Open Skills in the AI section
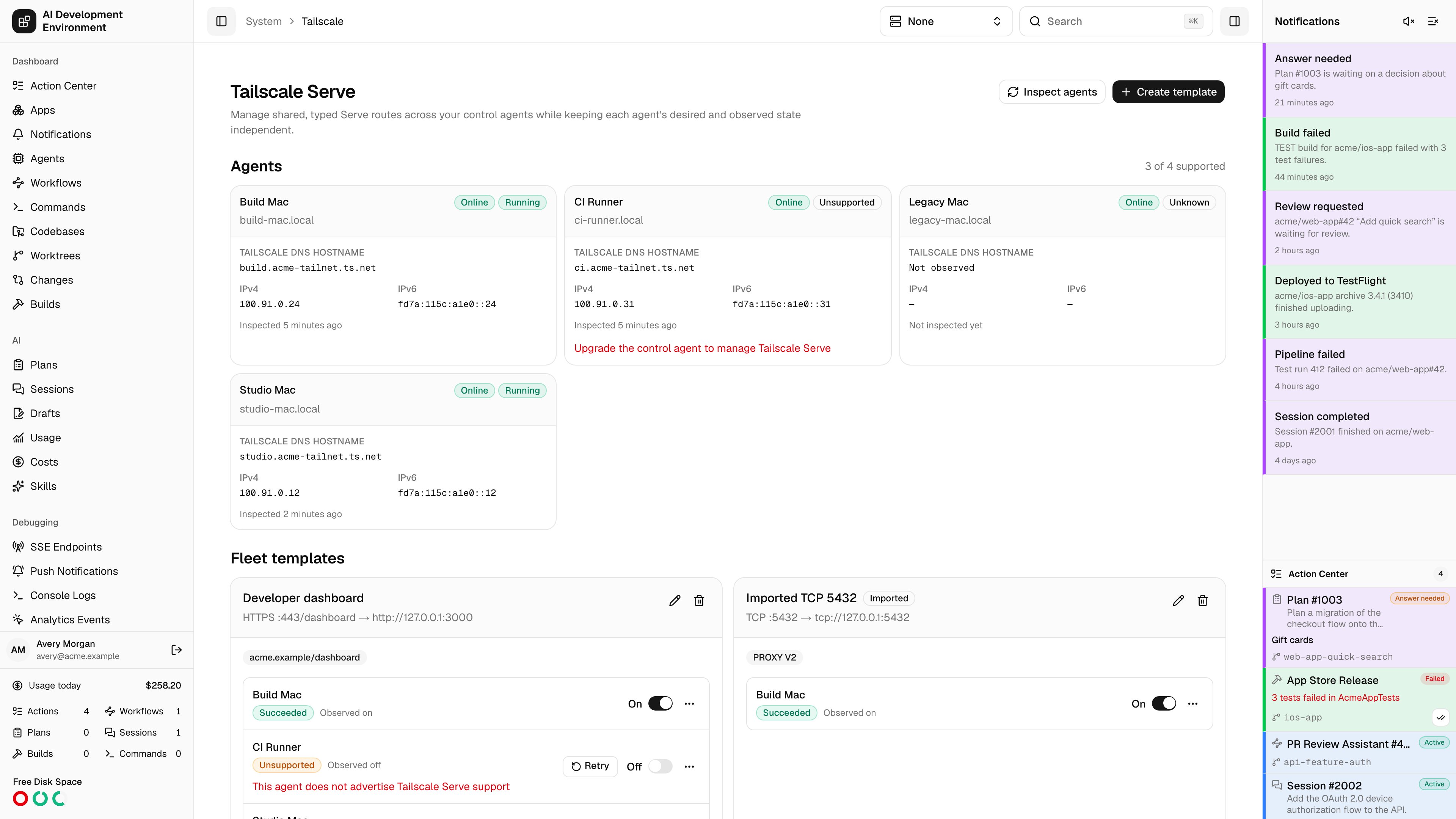The height and width of the screenshot is (819, 1456). coord(97,486)
